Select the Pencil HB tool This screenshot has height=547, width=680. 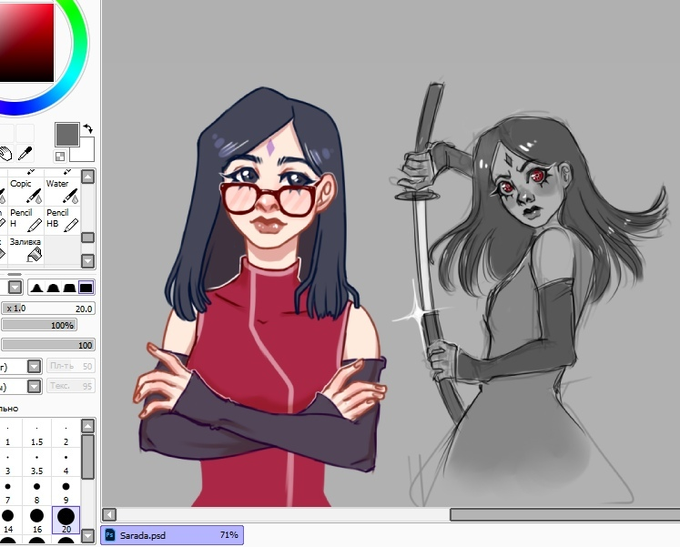click(62, 220)
